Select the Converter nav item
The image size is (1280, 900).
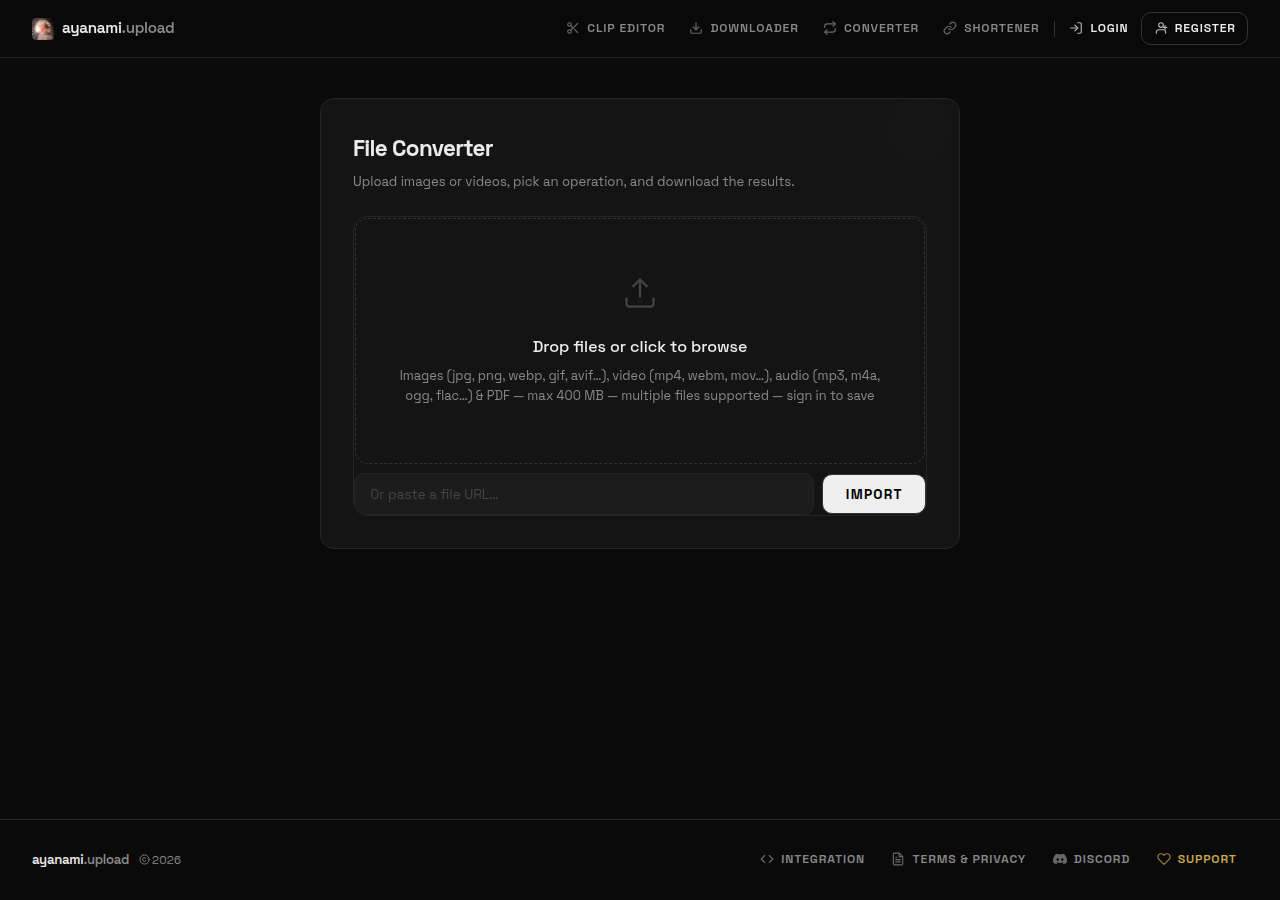tap(871, 28)
